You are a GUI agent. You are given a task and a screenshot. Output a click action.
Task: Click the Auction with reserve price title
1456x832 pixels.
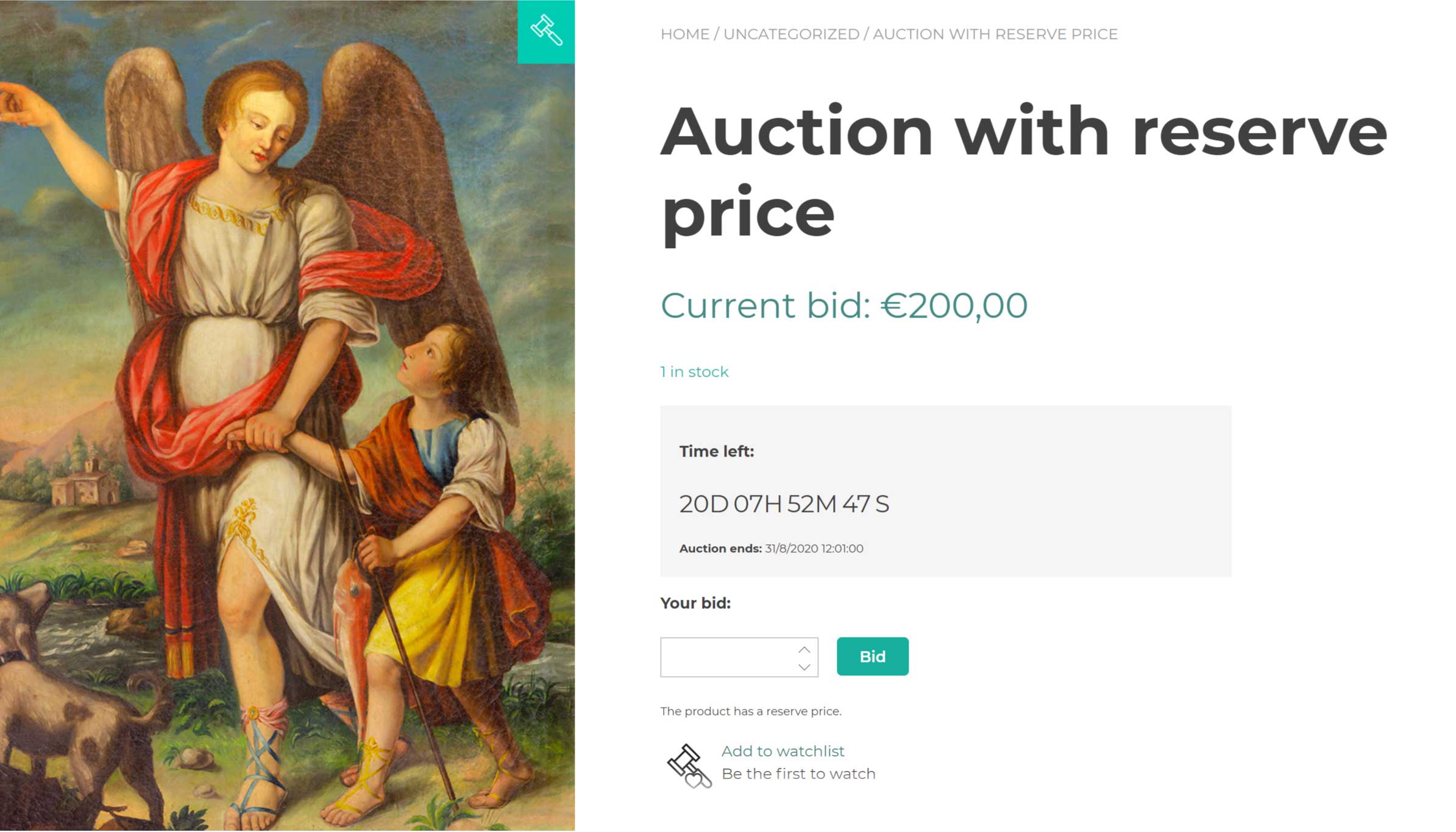click(x=1023, y=172)
